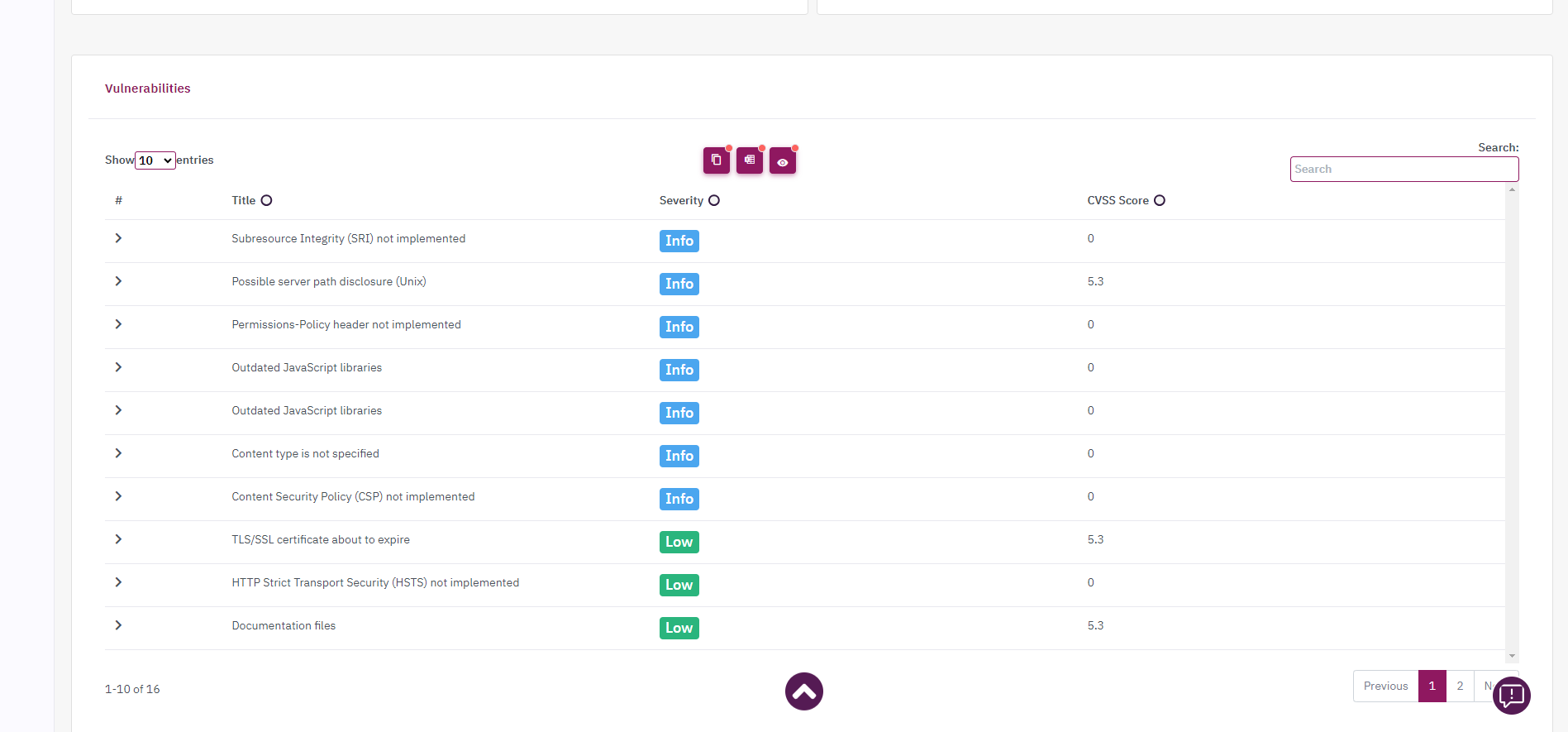Expand Content Security Policy (CSP) row

click(118, 496)
